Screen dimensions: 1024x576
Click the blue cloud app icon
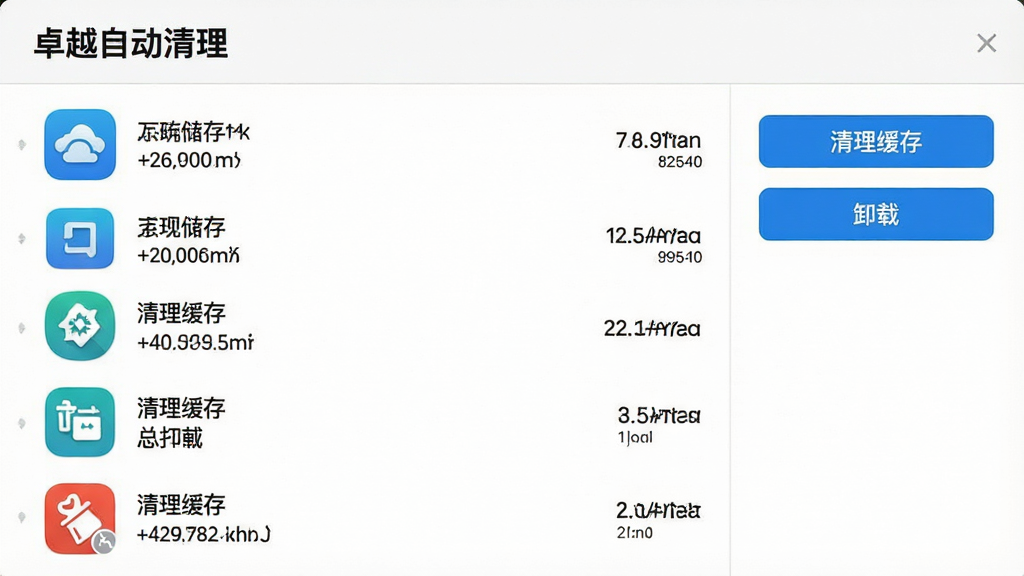80,144
